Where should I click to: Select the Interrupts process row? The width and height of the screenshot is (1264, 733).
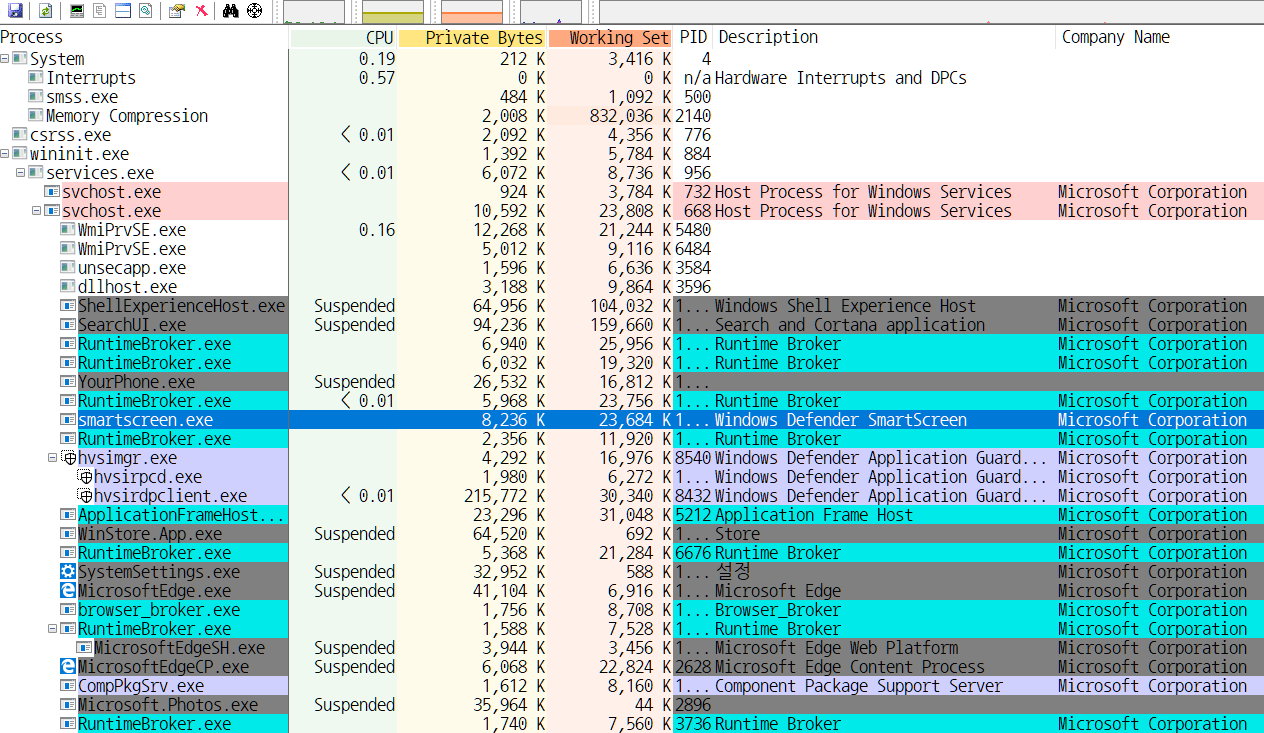[x=632, y=78]
